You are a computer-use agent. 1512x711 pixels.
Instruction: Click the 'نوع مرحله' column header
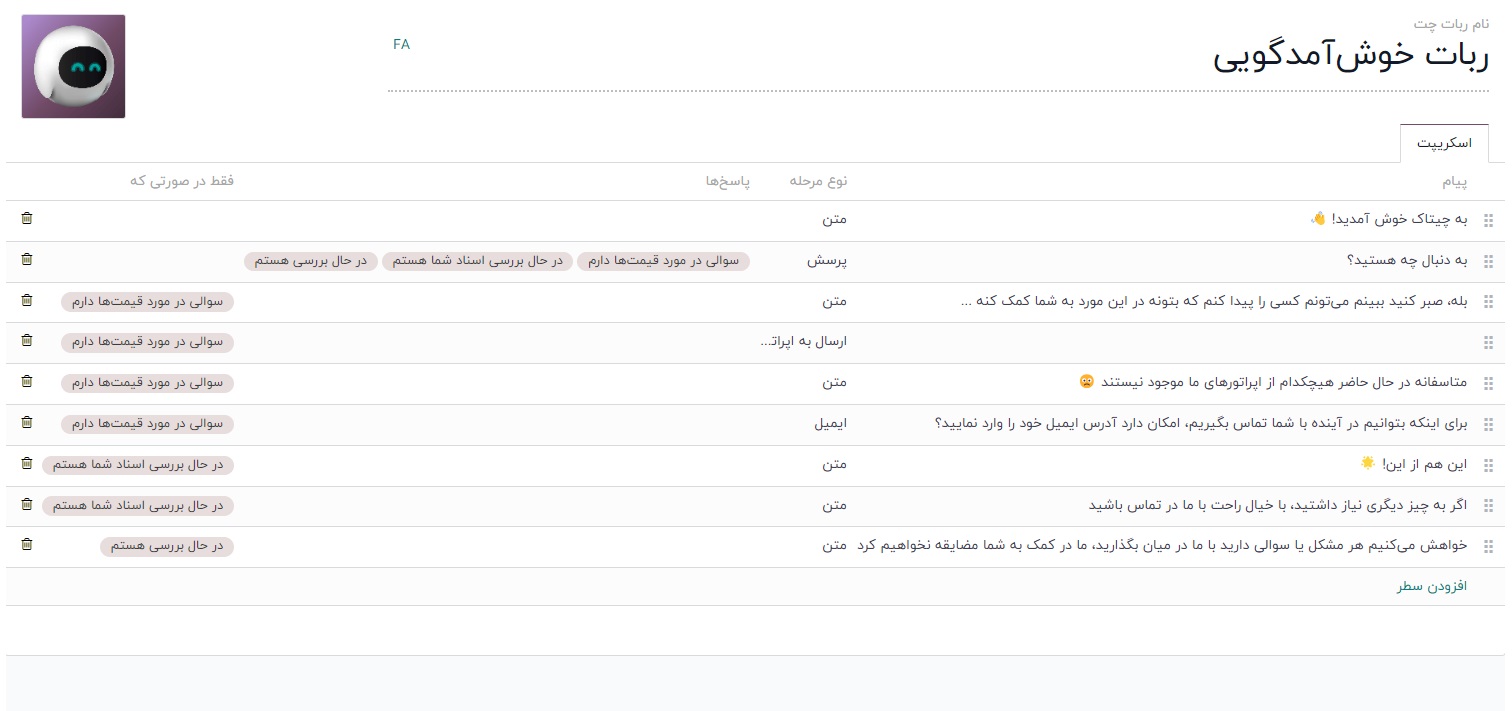(818, 181)
